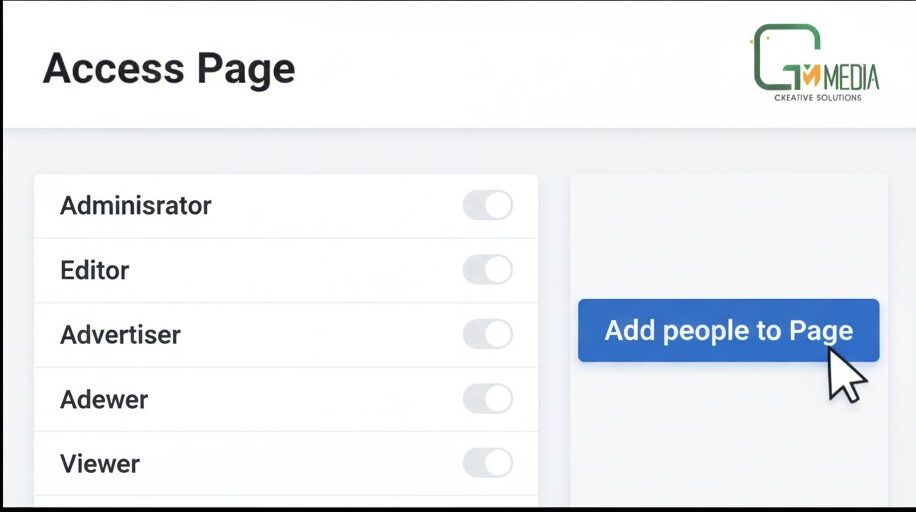Viewport: 916px width, 512px height.
Task: Click the Creative Solutions tagline text
Action: [x=817, y=98]
